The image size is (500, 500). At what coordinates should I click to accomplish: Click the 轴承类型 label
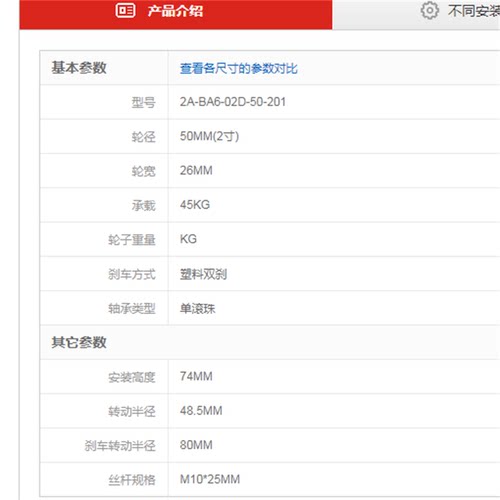(x=132, y=308)
